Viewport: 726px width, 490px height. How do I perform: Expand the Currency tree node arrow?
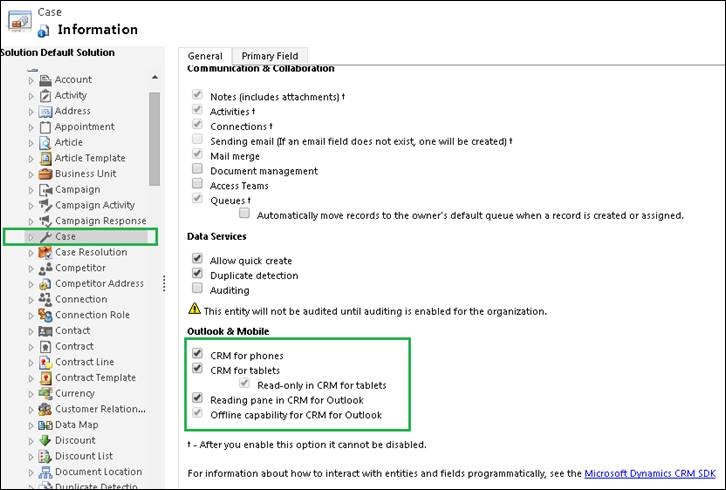coord(31,394)
